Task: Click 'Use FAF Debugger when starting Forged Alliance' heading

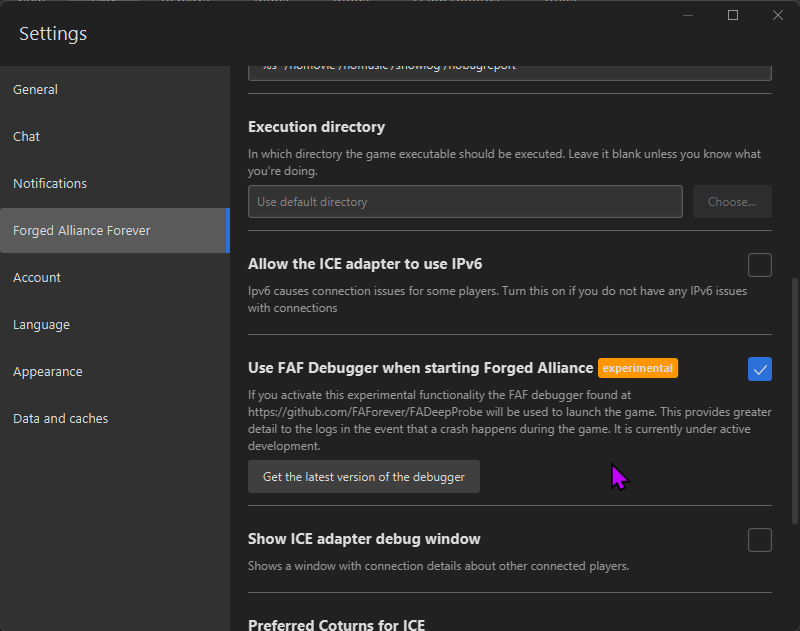Action: [x=420, y=368]
